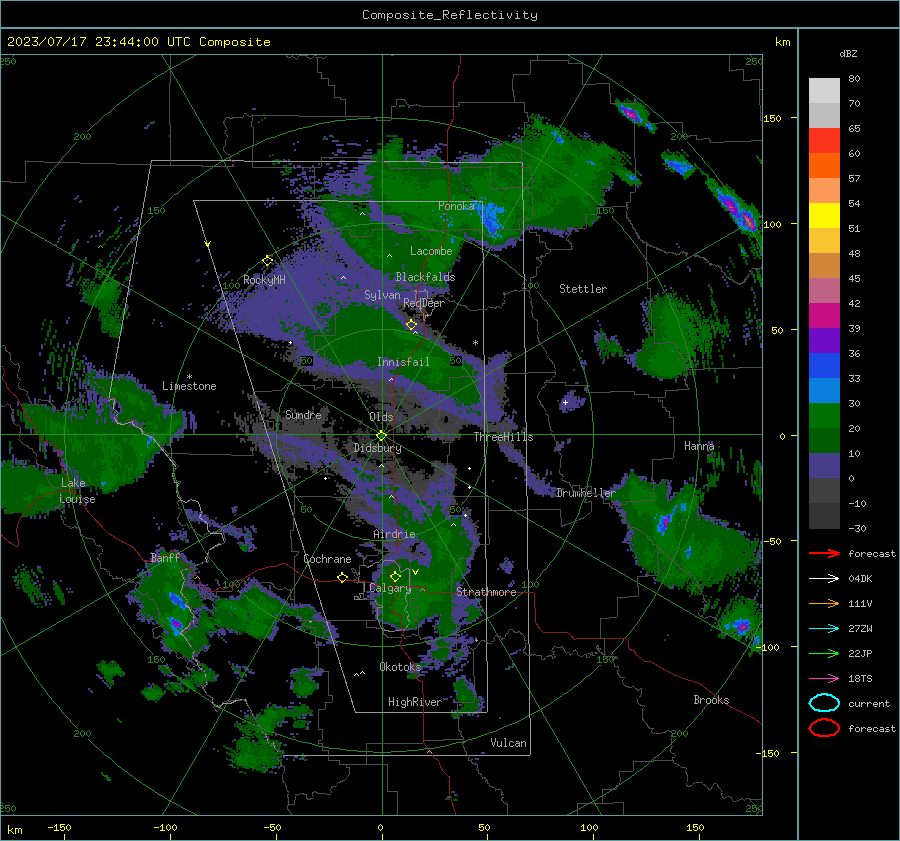Select the dark orange 57-60 dBZ swatch
The image size is (900, 841).
coord(824,165)
